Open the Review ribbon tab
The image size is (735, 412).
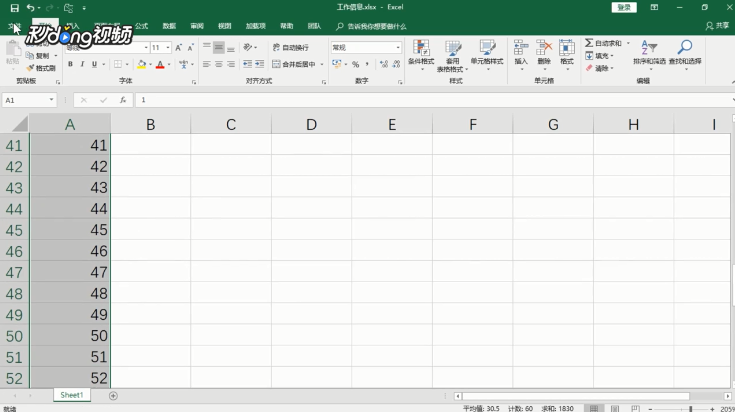[x=197, y=26]
